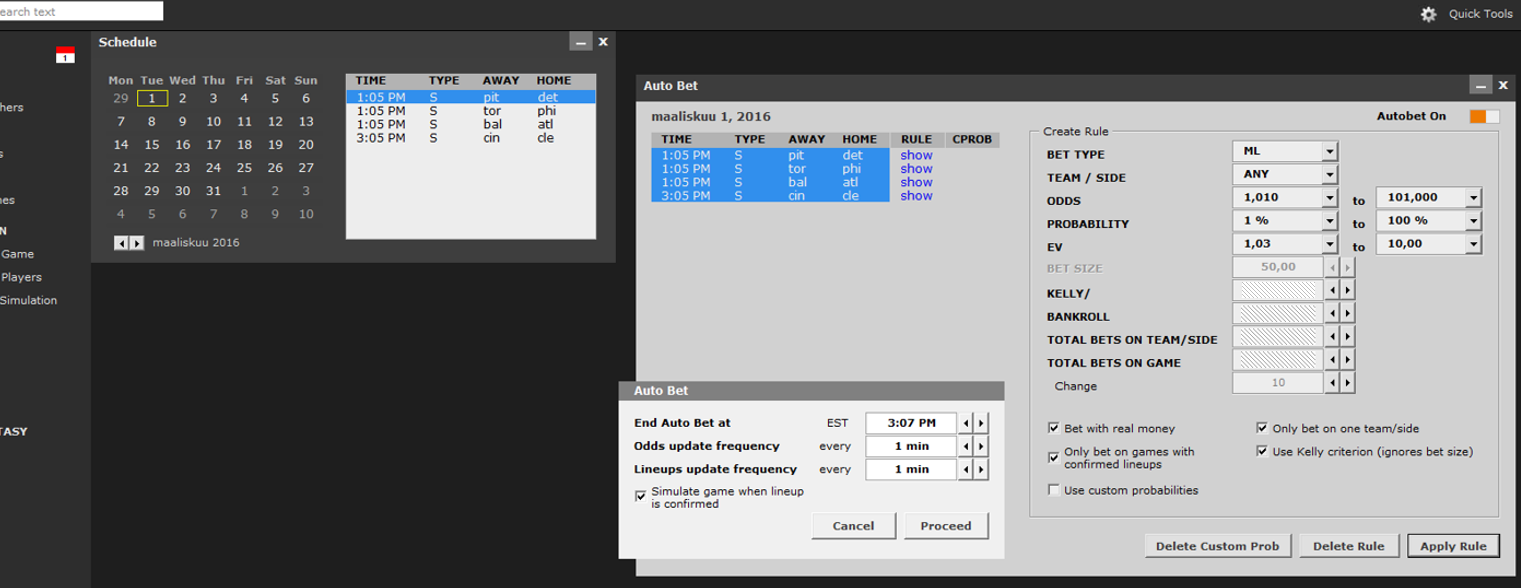
Task: Click the red calendar icon in sidebar
Action: (65, 55)
